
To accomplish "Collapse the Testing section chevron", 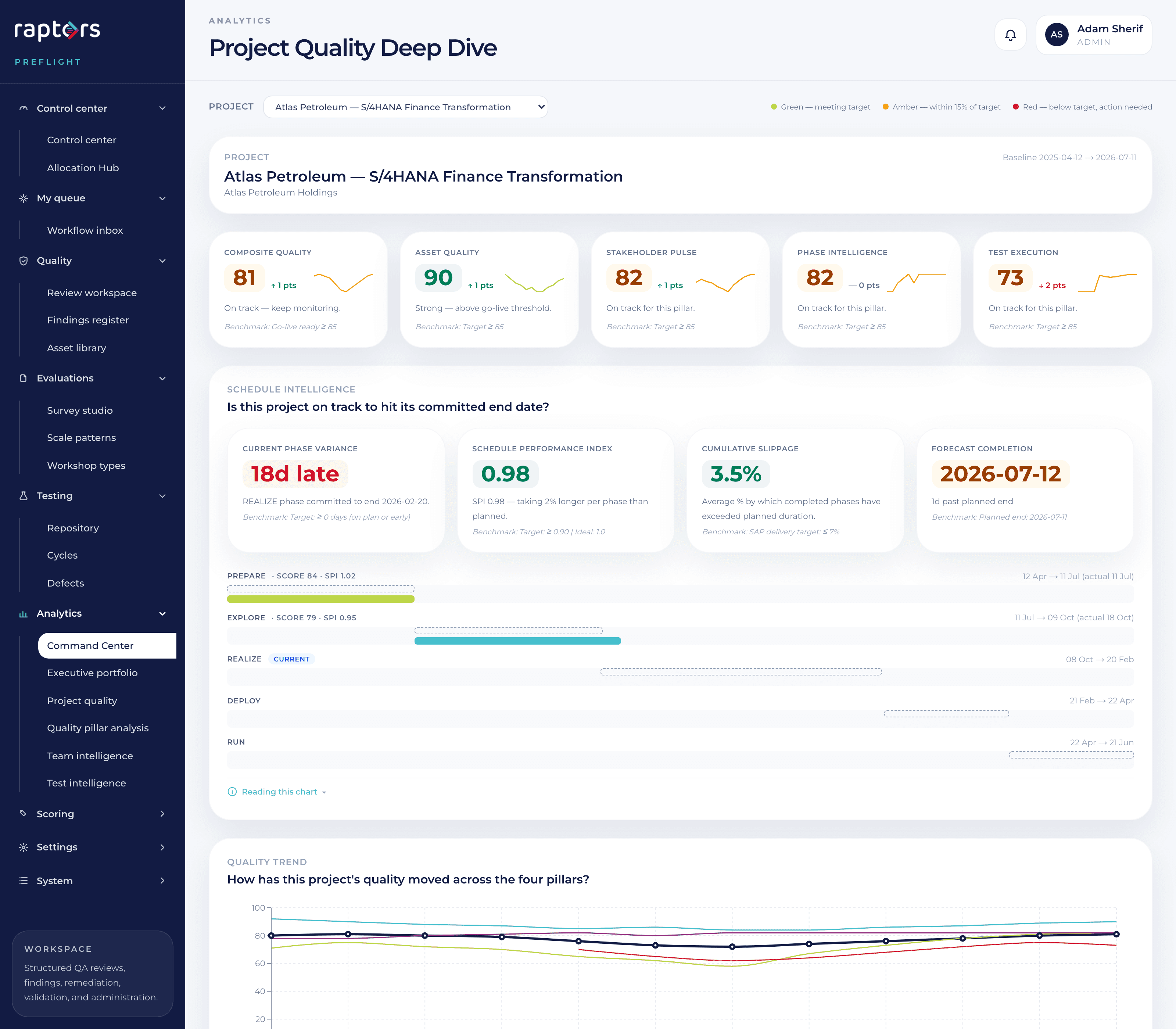I will 162,495.
